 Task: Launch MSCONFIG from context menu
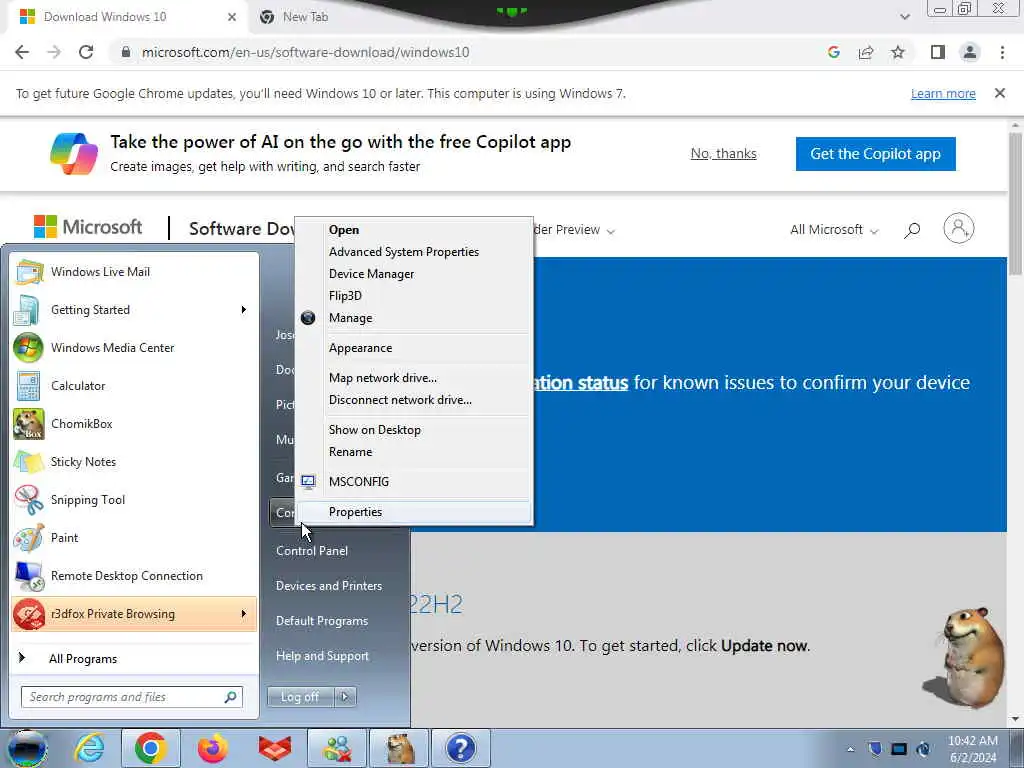414,482
